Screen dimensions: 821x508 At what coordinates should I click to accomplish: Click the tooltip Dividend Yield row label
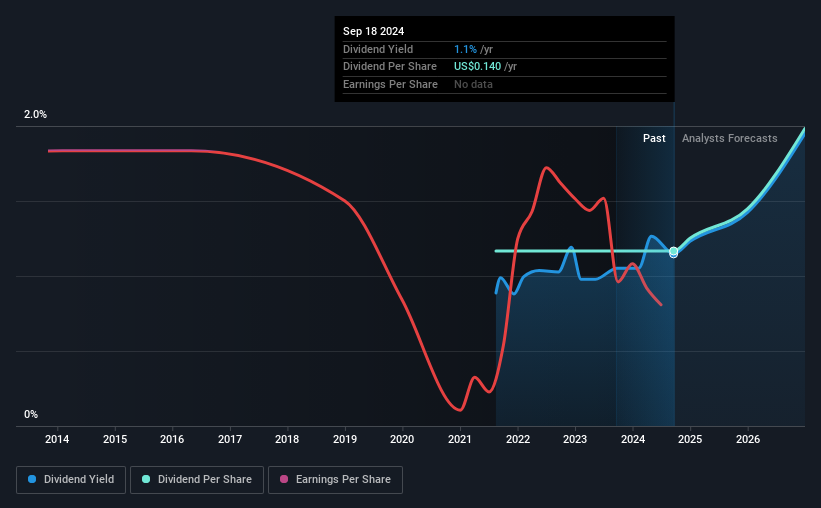(378, 49)
